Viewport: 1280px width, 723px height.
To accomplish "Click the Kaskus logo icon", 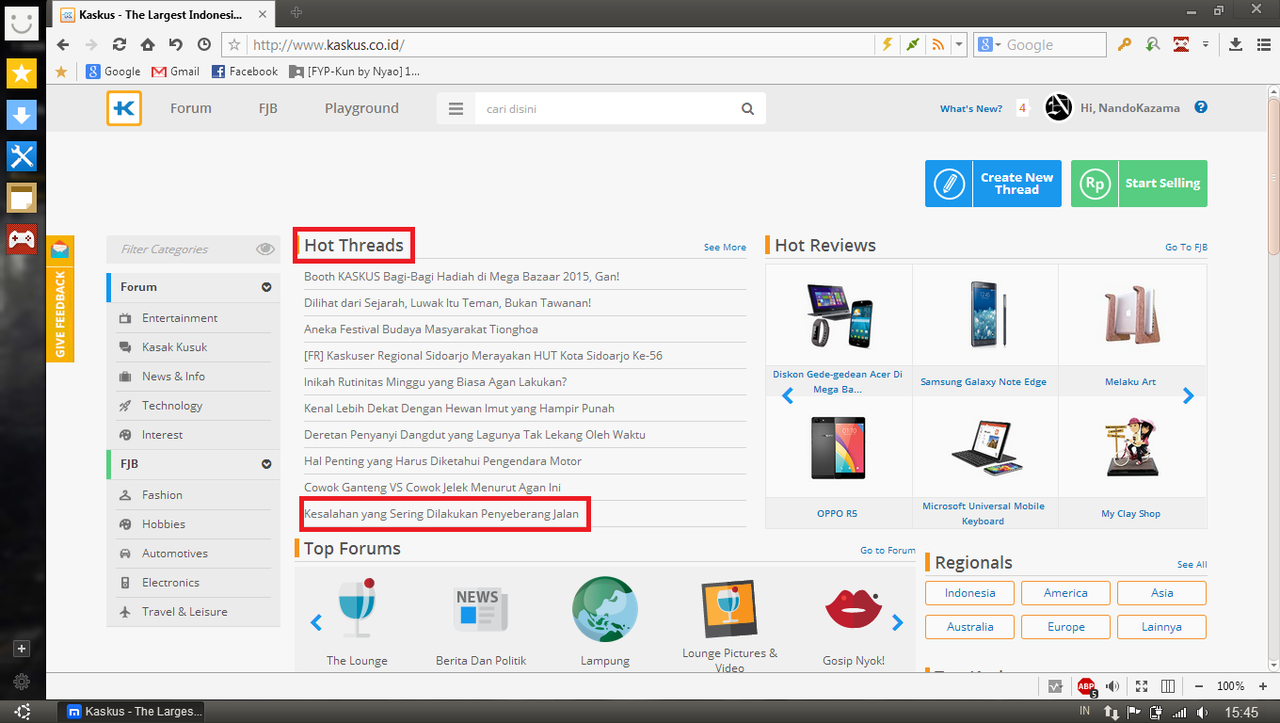I will point(125,108).
